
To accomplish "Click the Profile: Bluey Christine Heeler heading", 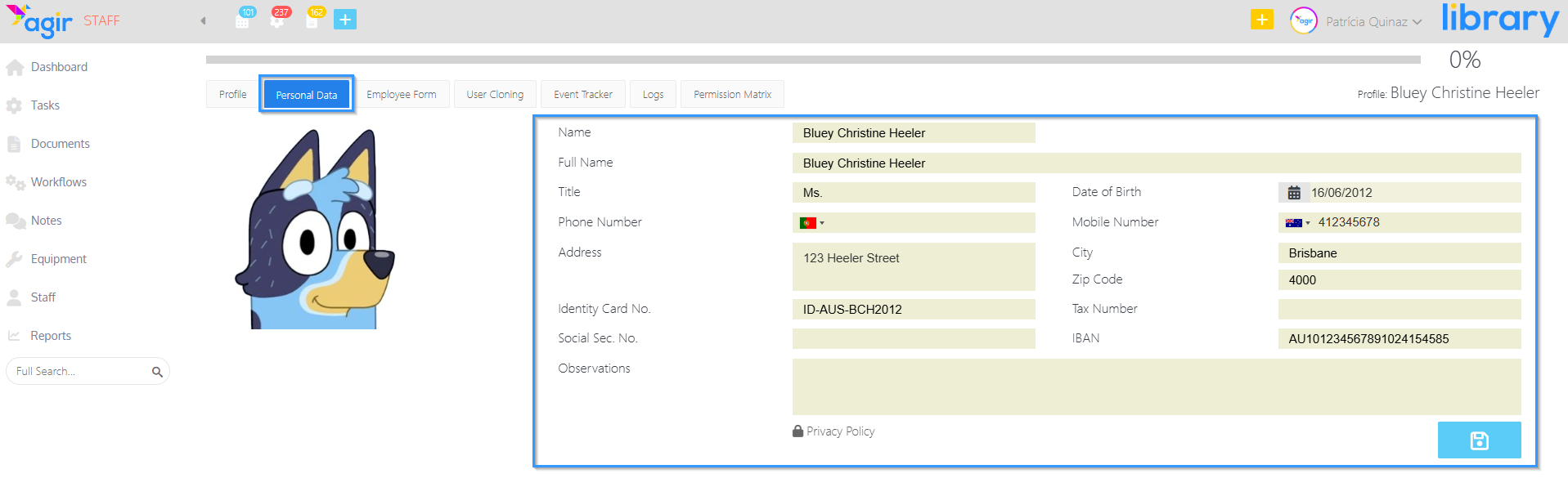I will (x=1449, y=93).
